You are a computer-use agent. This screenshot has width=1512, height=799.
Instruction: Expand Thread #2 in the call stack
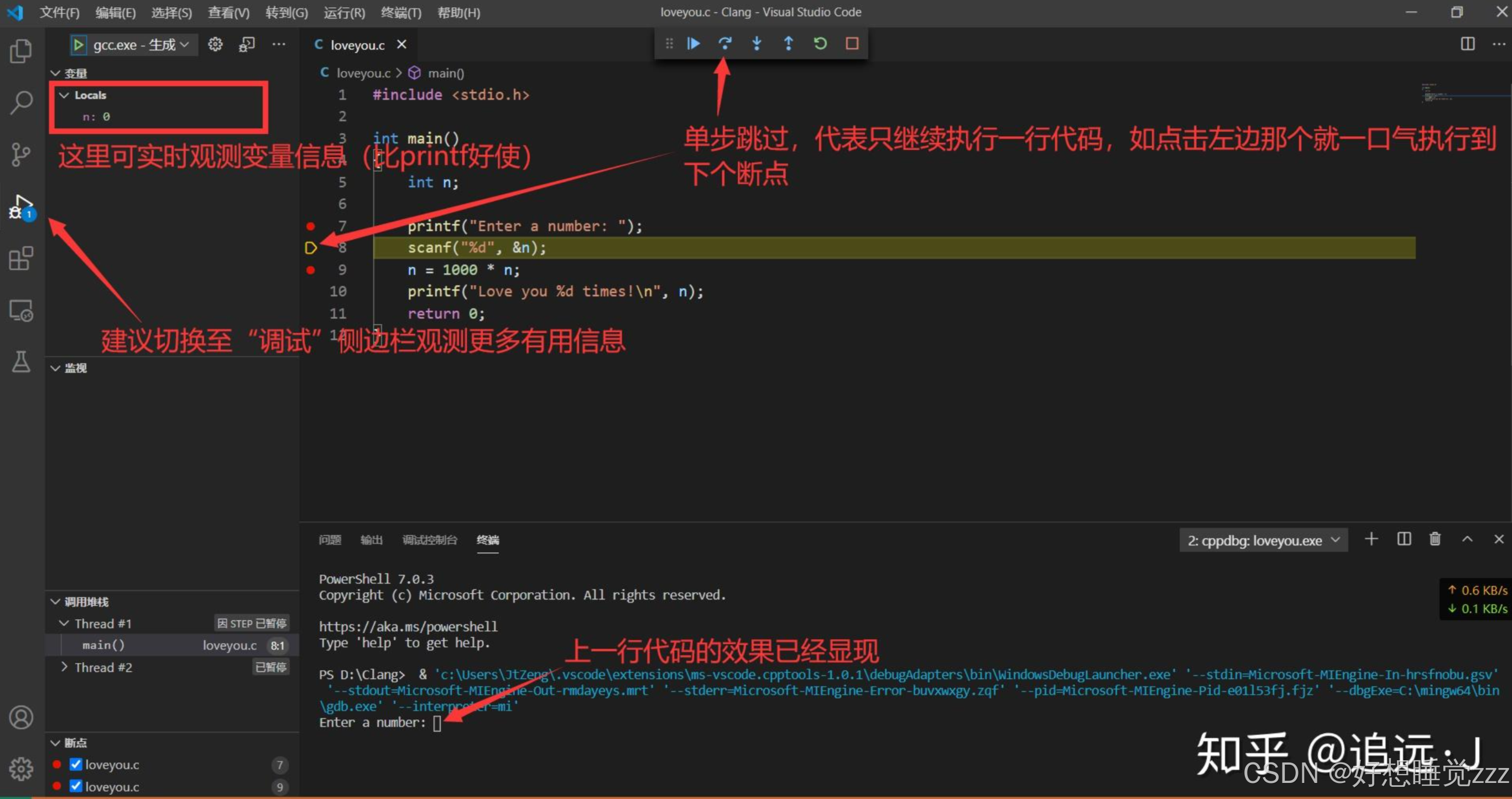[64, 667]
